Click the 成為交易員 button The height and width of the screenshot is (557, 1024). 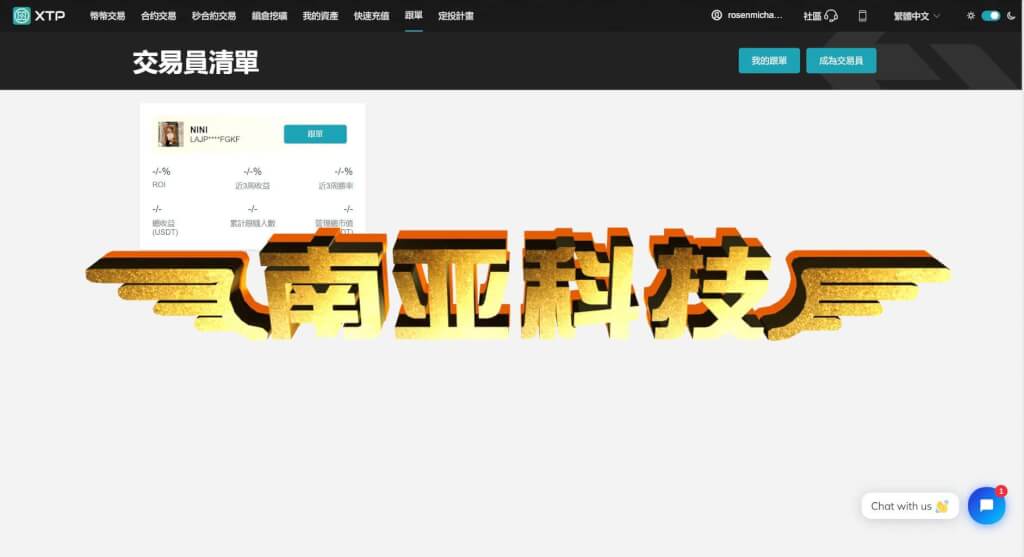point(841,61)
